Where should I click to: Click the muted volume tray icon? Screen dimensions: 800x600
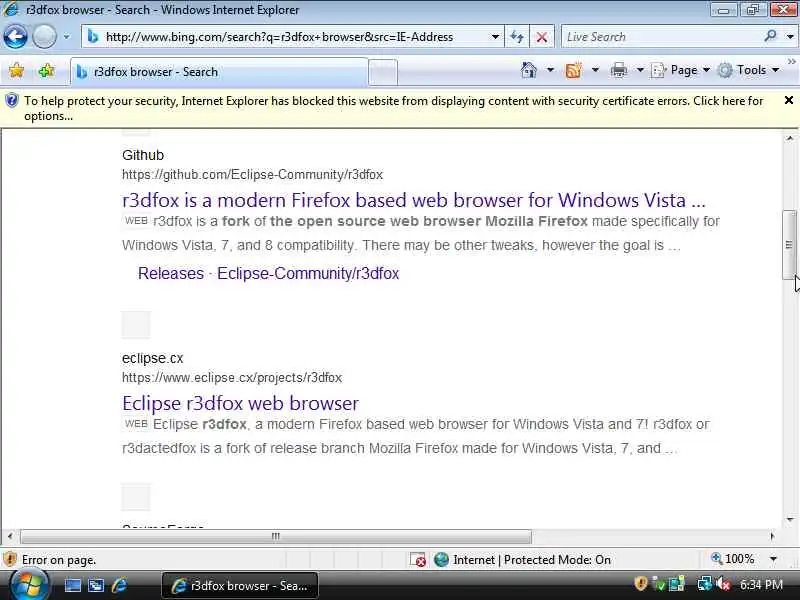pos(722,584)
